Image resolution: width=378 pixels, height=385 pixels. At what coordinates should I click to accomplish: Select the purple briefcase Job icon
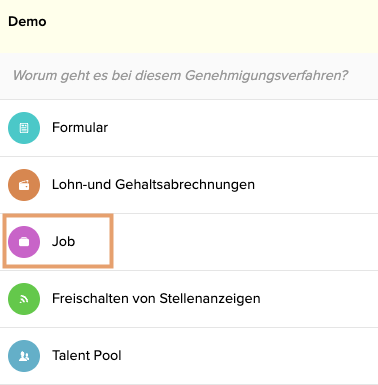[x=24, y=242]
